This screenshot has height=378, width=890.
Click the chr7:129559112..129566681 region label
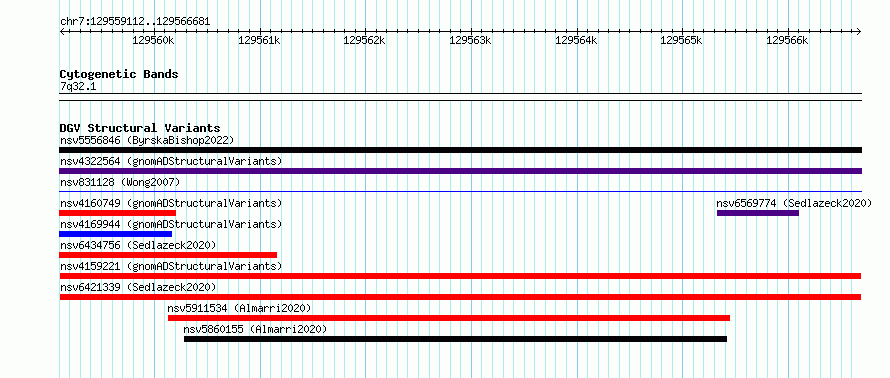coord(135,22)
